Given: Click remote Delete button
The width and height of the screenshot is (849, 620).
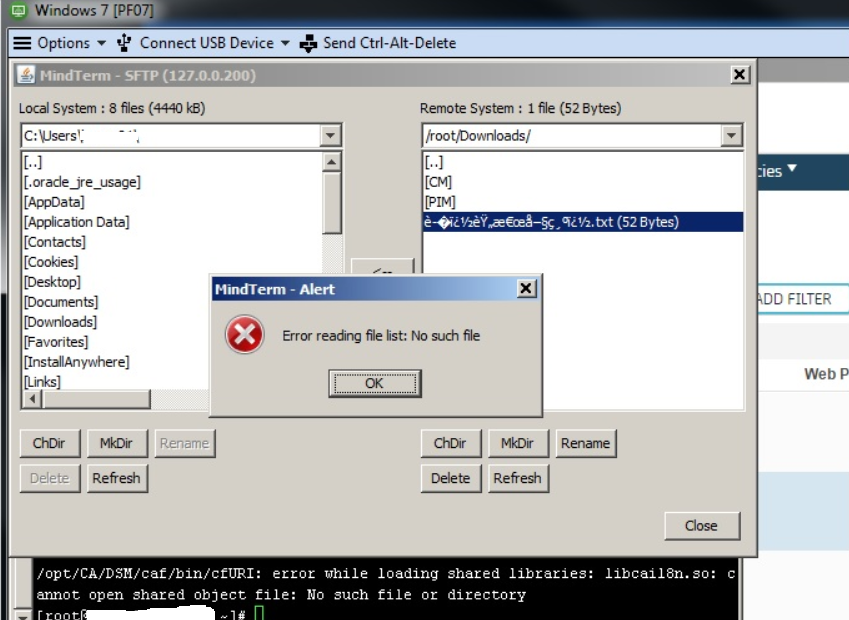Looking at the screenshot, I should [450, 478].
